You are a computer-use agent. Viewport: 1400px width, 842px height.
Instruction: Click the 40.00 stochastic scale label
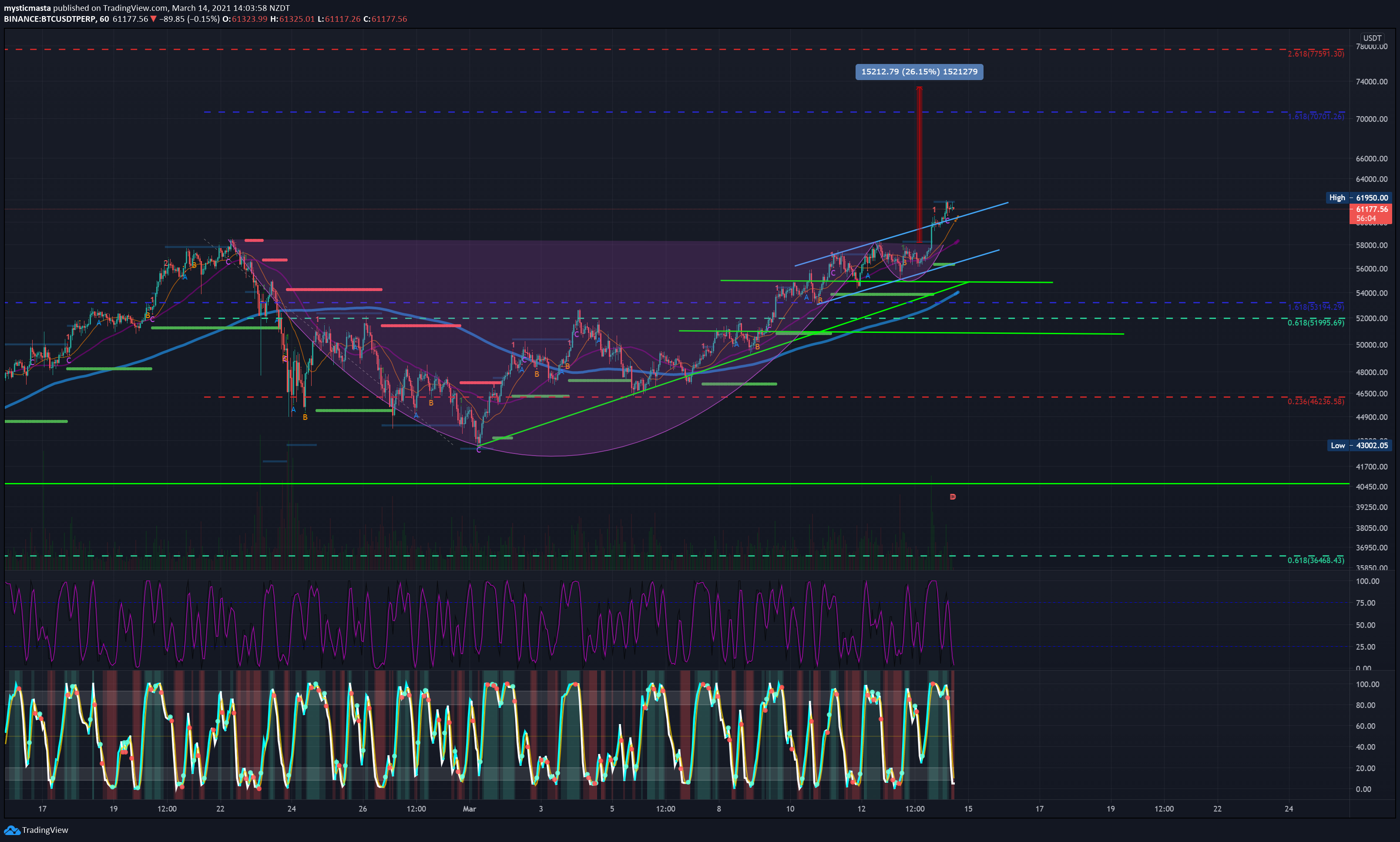point(1365,747)
